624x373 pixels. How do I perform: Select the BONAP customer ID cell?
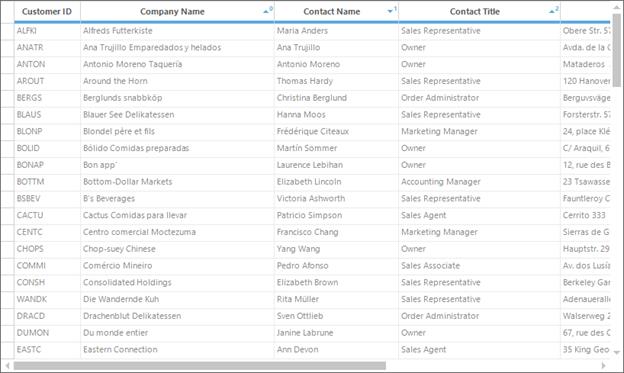coord(47,165)
